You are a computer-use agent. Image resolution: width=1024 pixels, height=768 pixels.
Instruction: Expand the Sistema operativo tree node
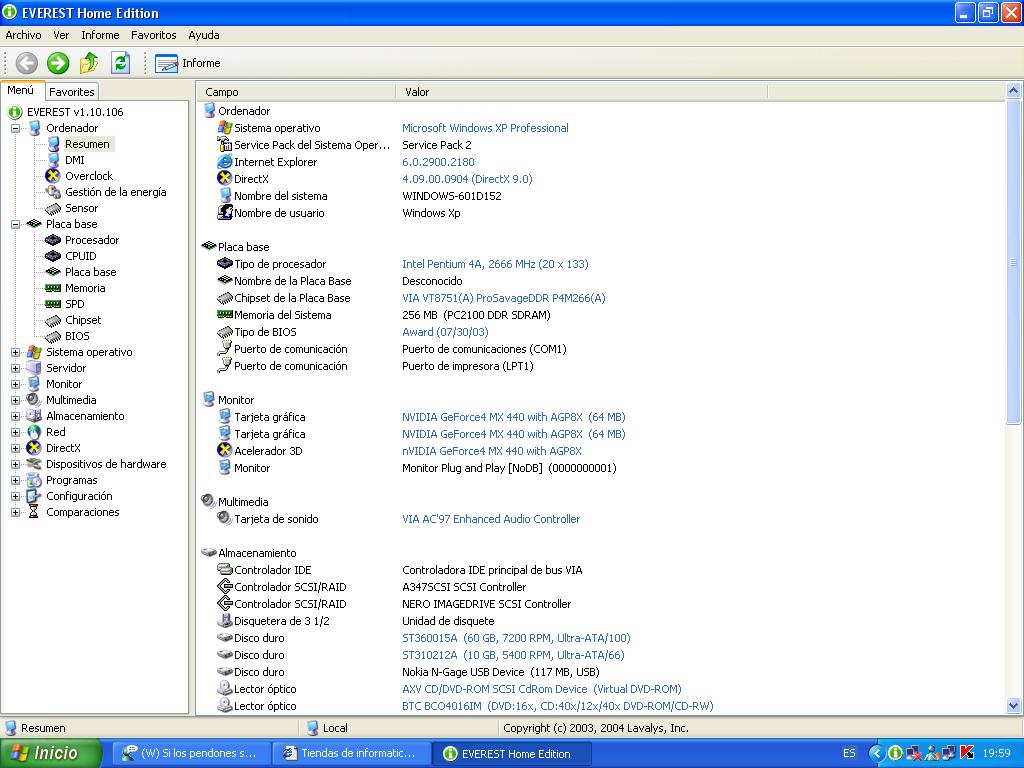[16, 352]
